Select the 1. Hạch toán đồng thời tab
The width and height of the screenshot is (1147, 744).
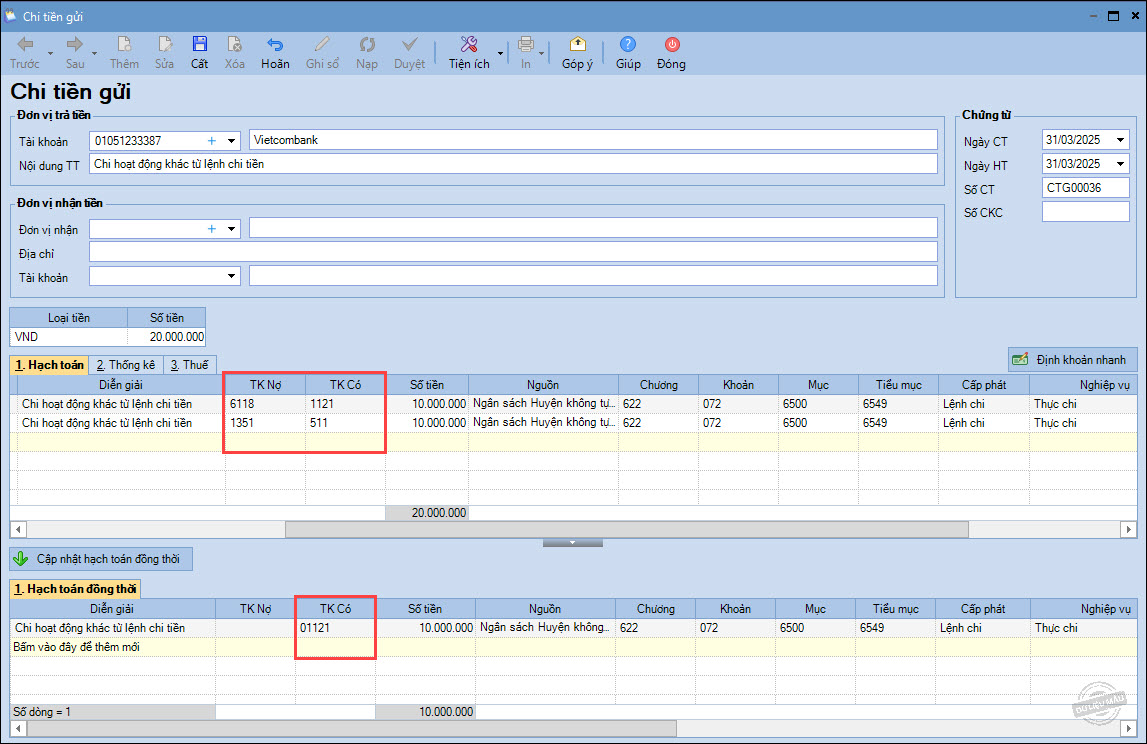point(75,589)
